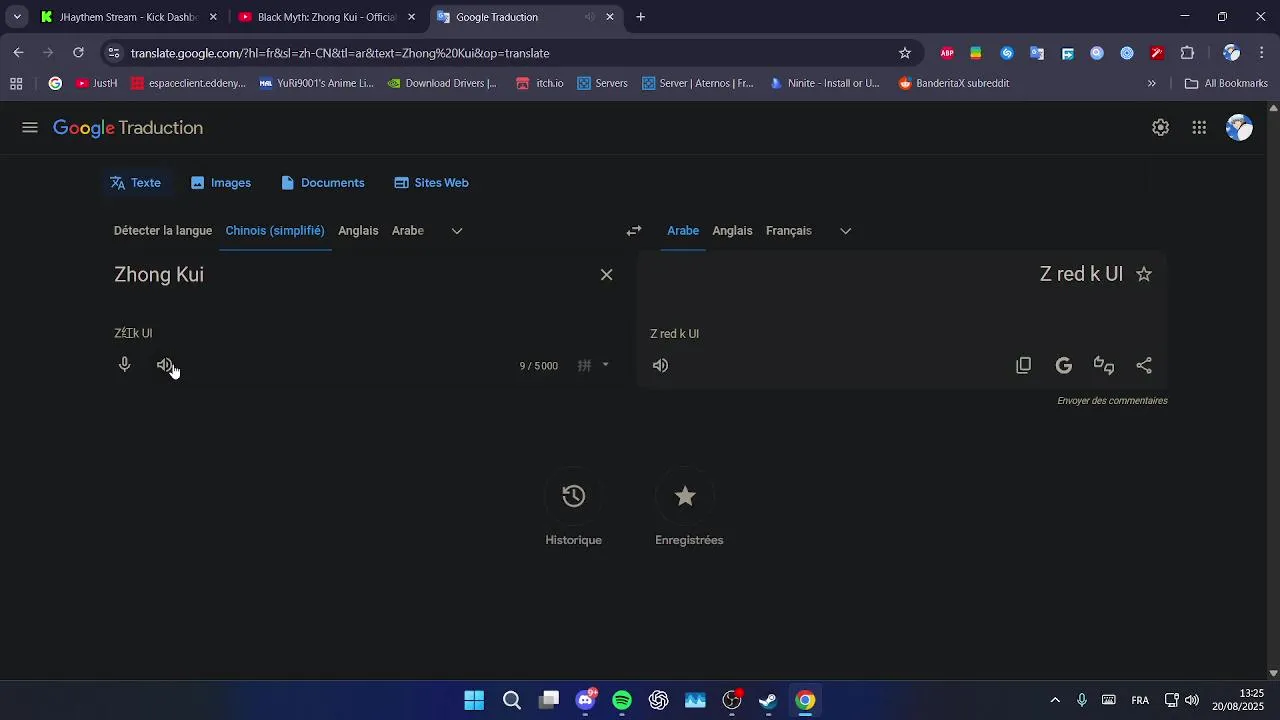Switch to JHaythem Stream Kick tab

128,17
